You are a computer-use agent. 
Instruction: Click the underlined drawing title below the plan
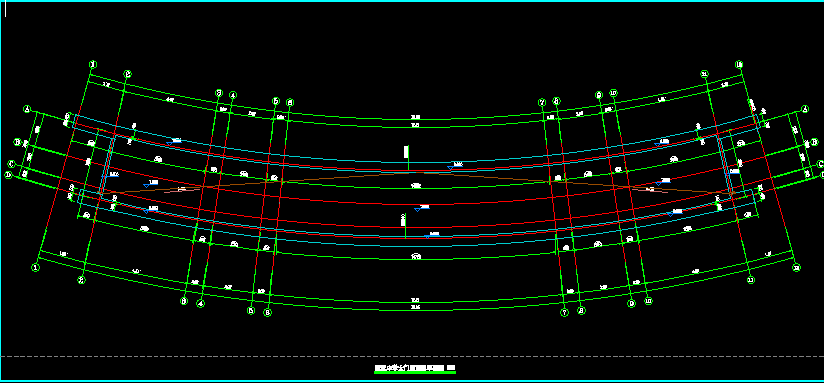(415, 368)
